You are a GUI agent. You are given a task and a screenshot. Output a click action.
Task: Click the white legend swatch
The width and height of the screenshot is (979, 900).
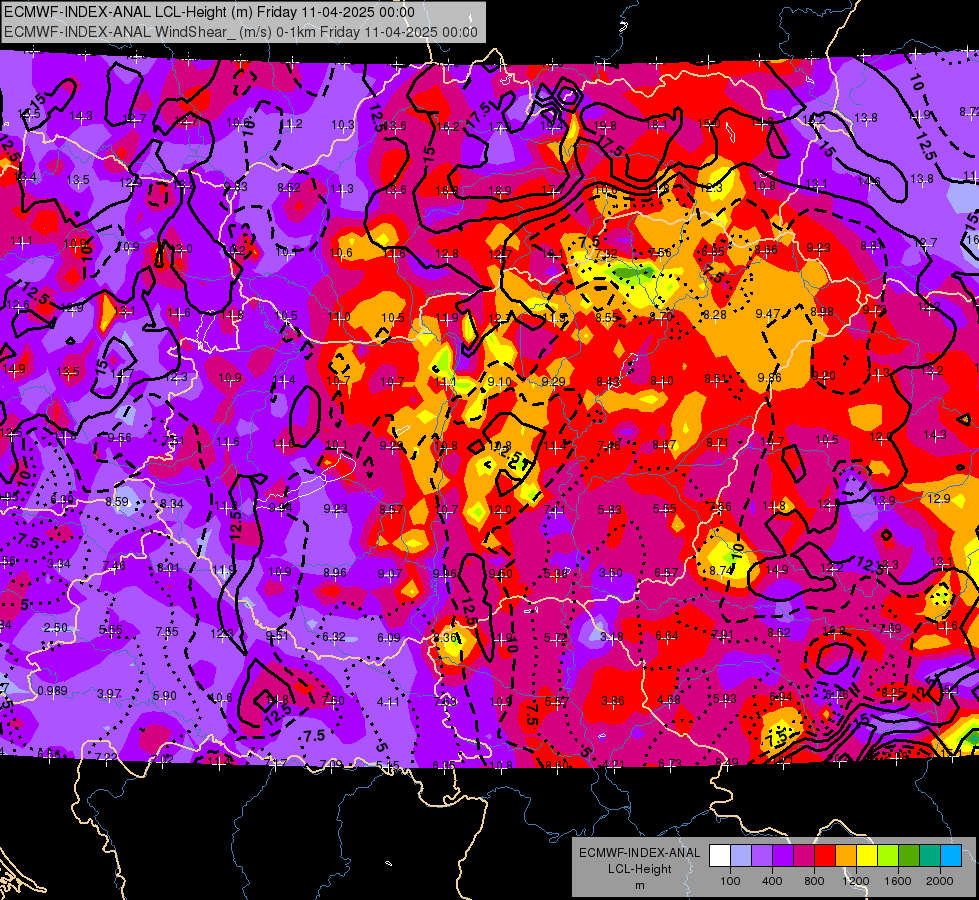click(x=720, y=856)
